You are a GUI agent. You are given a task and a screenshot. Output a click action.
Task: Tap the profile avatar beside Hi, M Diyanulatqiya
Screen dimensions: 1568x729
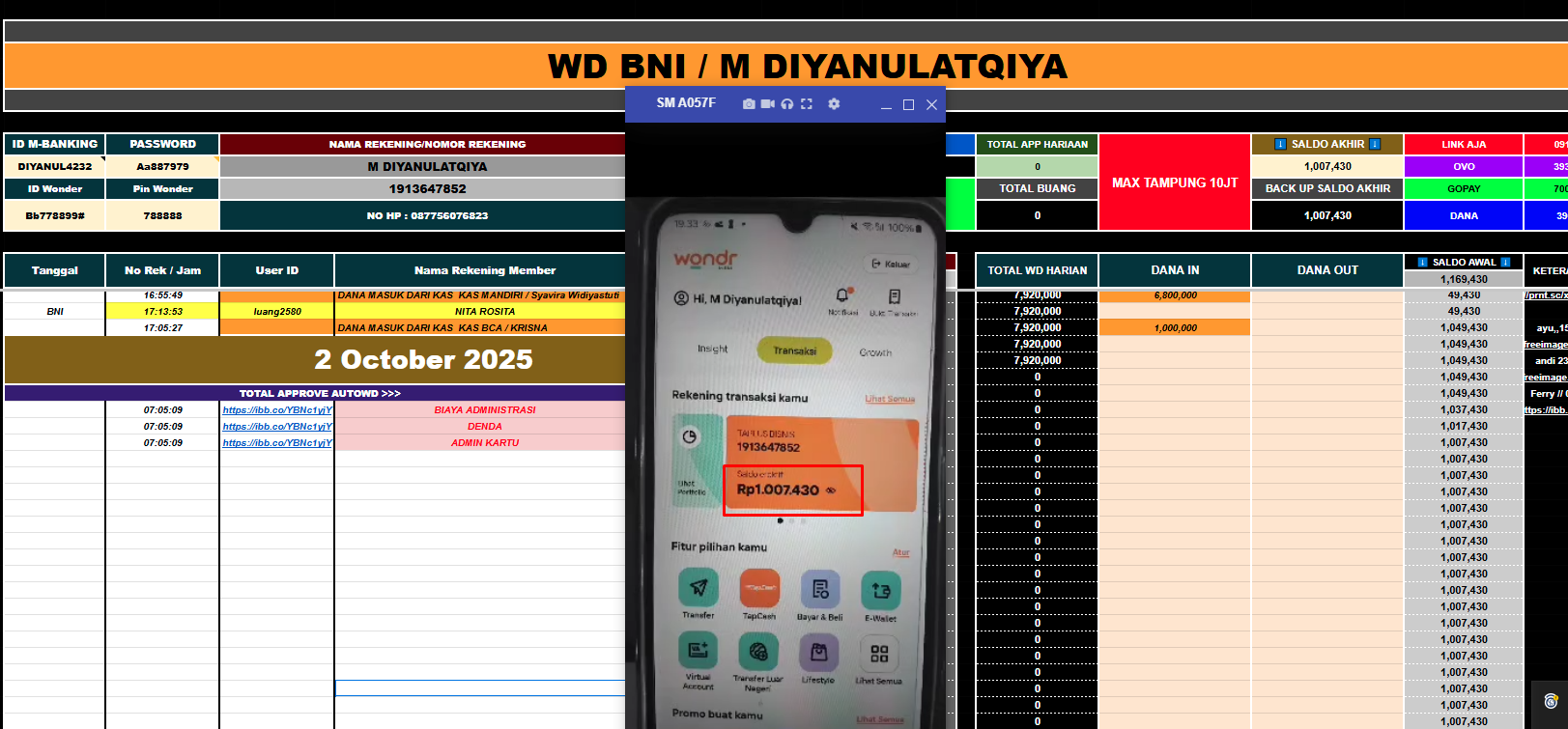[681, 299]
